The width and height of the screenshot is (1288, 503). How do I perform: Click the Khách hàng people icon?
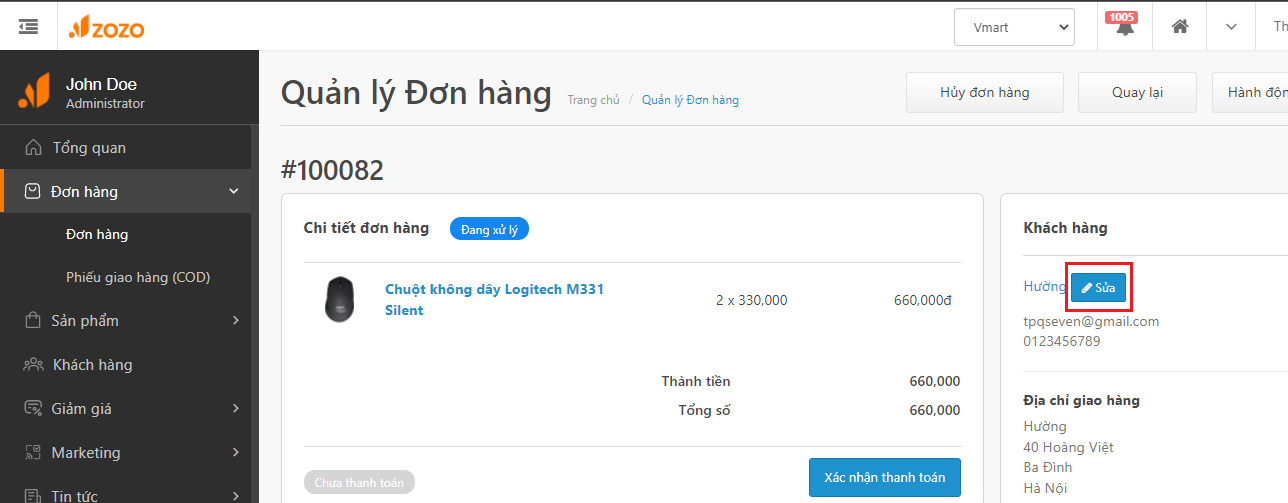point(33,365)
